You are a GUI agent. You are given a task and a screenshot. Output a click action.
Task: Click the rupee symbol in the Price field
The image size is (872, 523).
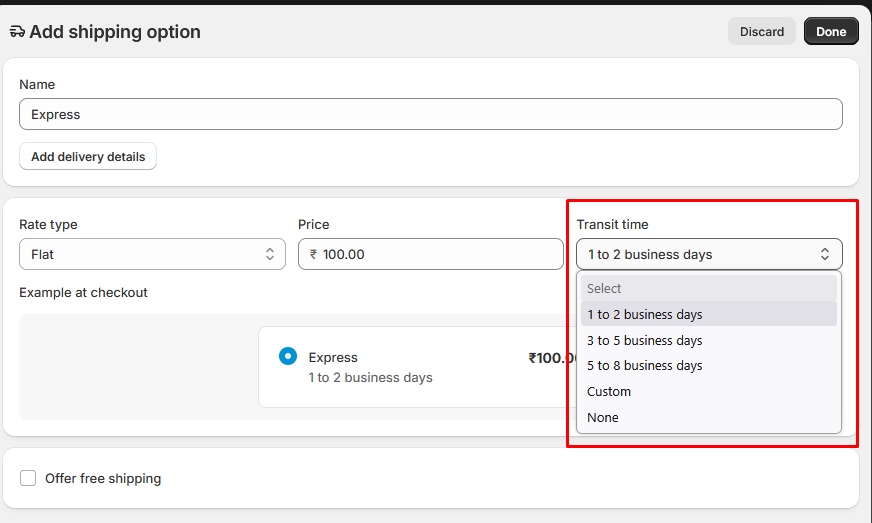[x=313, y=254]
